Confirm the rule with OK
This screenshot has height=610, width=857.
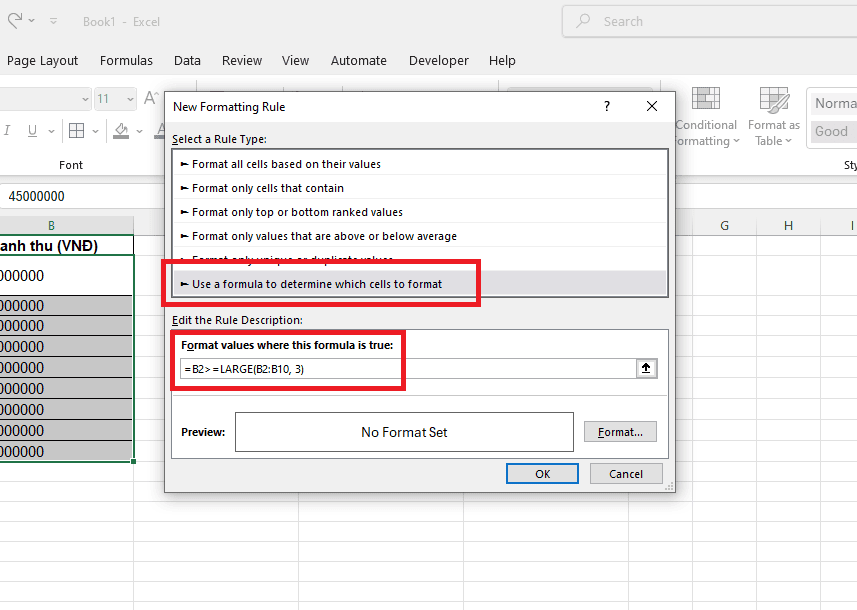point(542,474)
